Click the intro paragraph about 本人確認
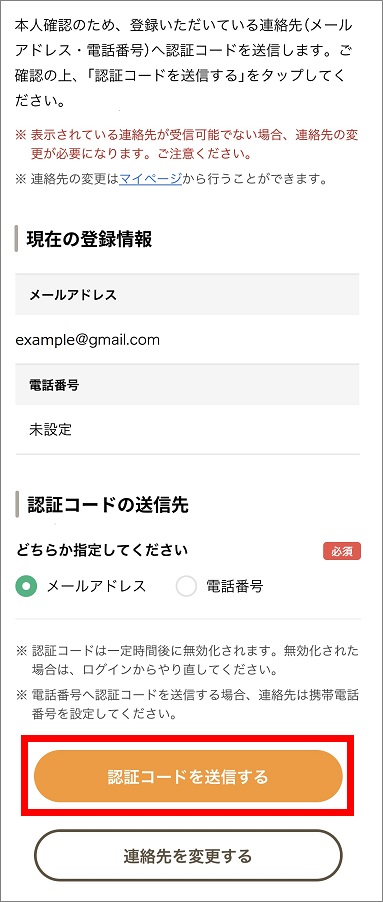 [184, 63]
